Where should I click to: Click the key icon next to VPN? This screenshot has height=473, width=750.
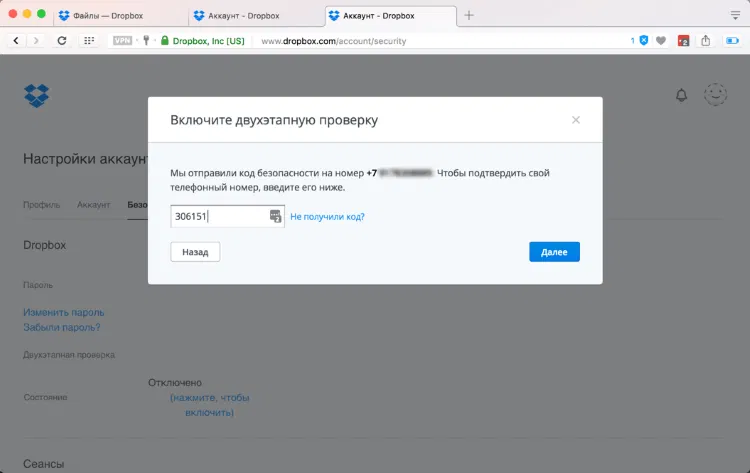[146, 41]
